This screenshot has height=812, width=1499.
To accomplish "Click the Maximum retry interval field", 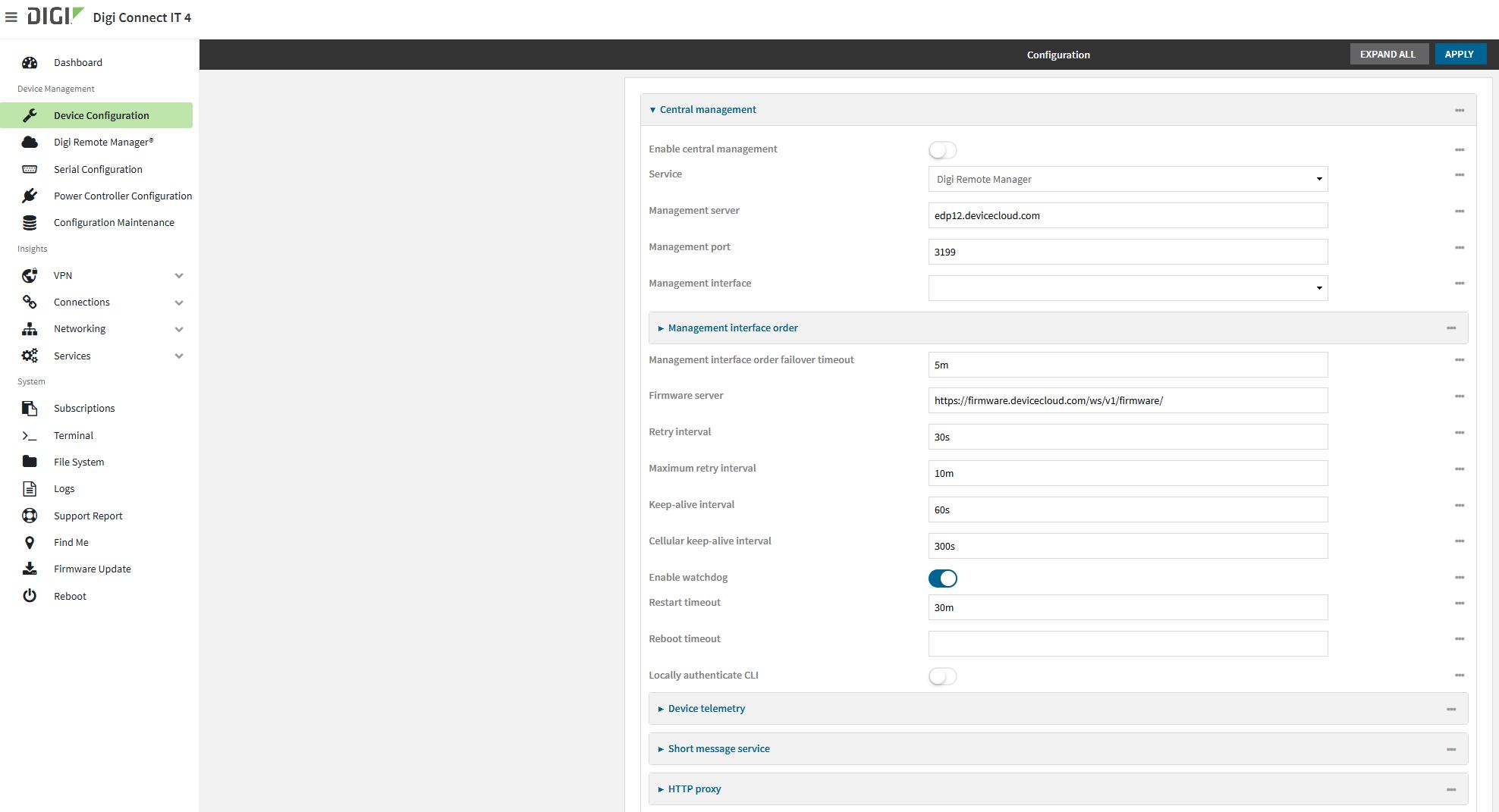I will pos(1128,473).
